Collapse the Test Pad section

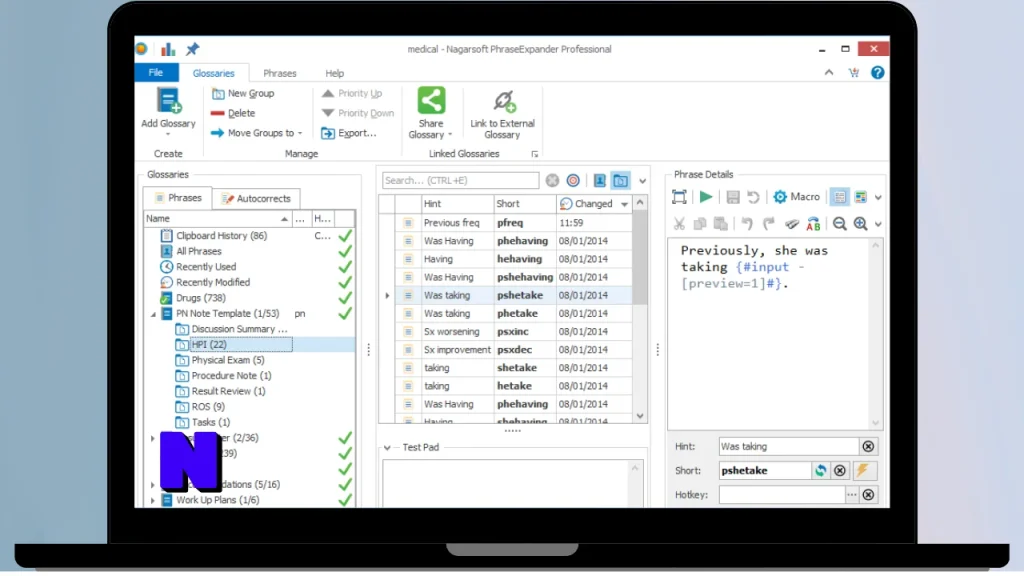coord(387,448)
